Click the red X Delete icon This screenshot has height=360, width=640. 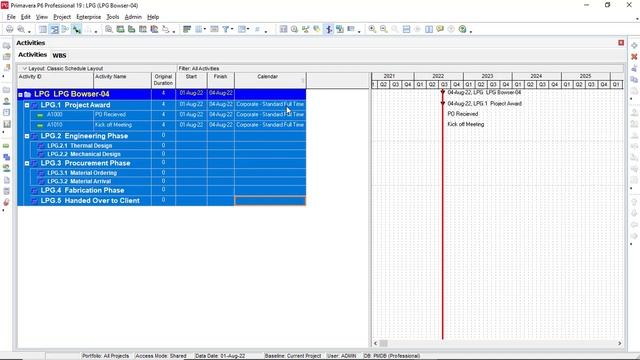click(x=634, y=57)
